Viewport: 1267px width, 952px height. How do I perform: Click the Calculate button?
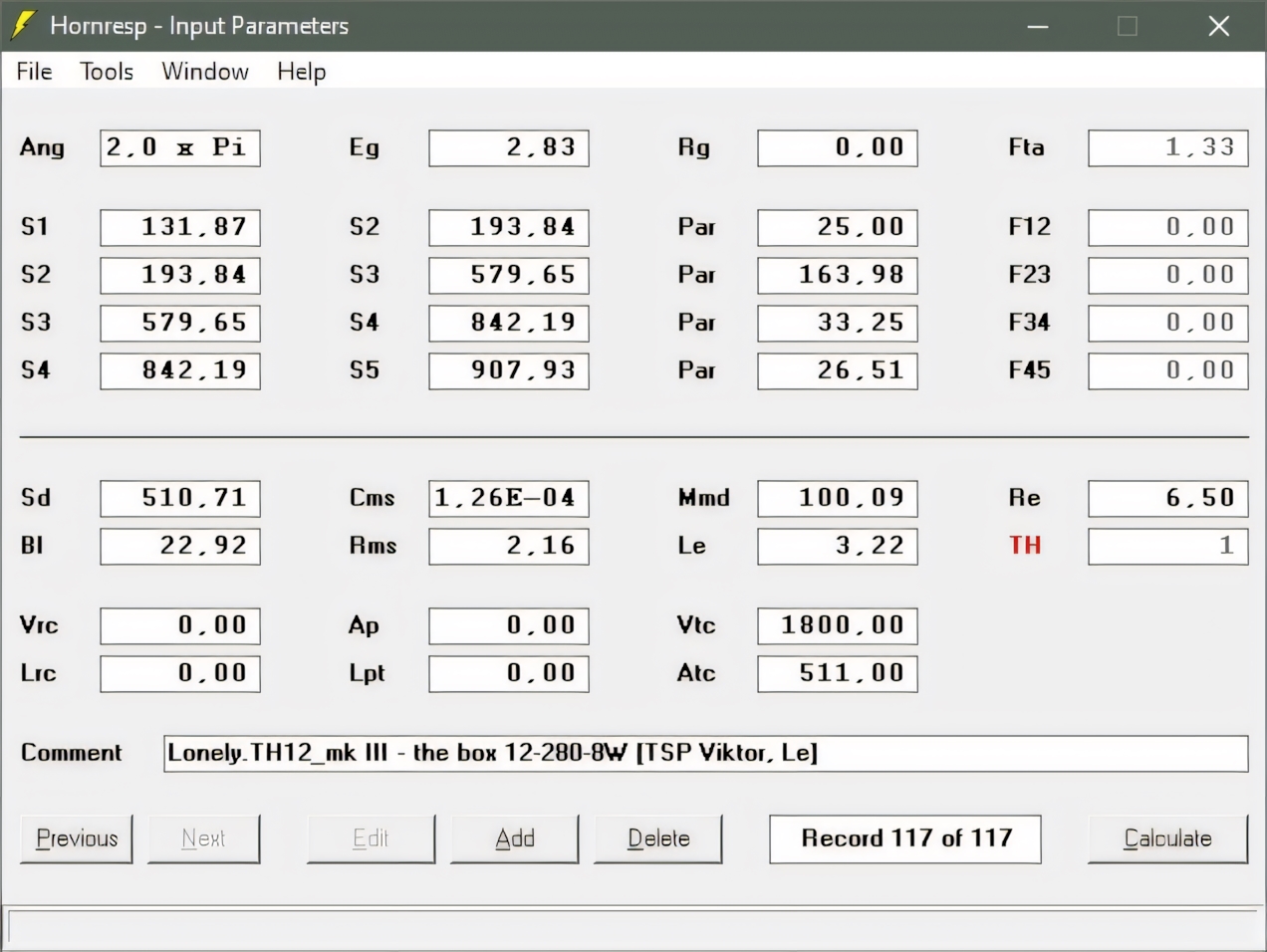tap(1167, 838)
